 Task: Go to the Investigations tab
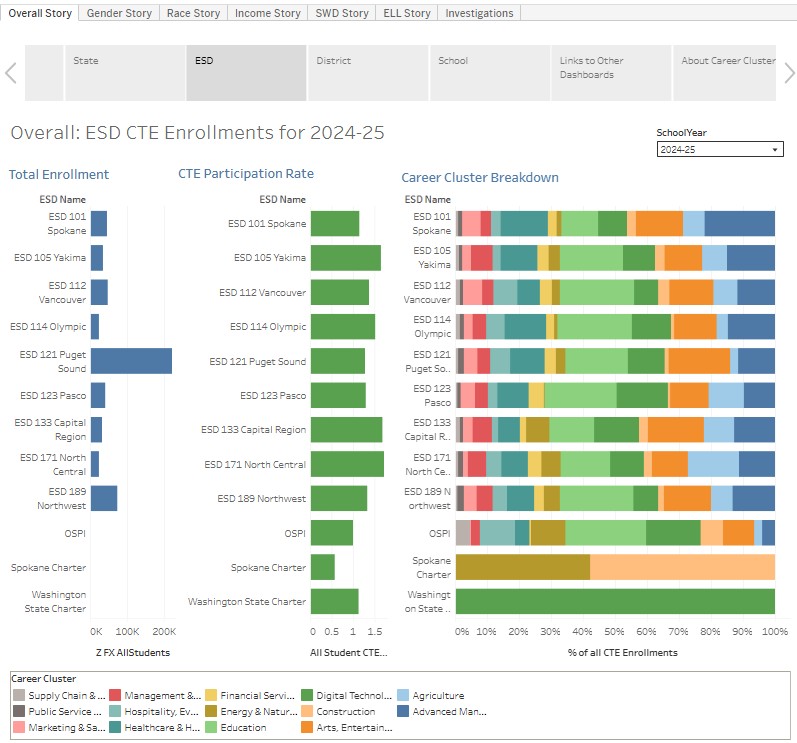tap(479, 13)
